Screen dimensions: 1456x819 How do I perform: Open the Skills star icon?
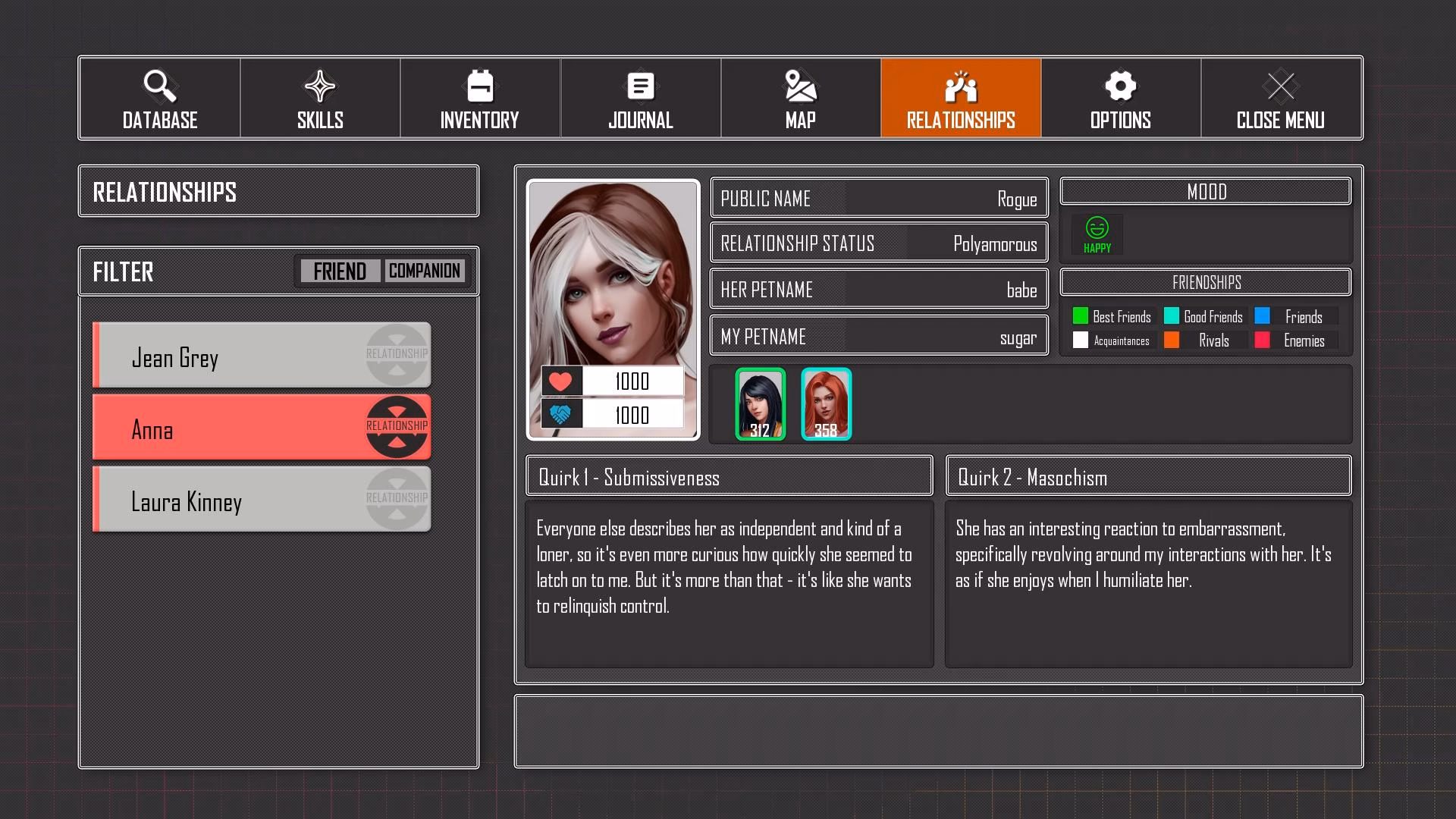(320, 86)
